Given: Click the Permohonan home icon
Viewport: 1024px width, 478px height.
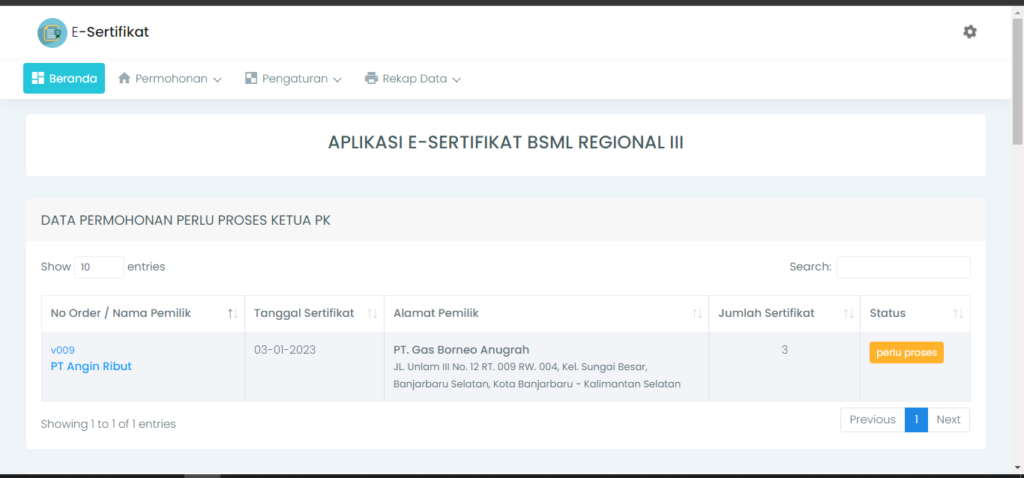Looking at the screenshot, I should point(125,78).
